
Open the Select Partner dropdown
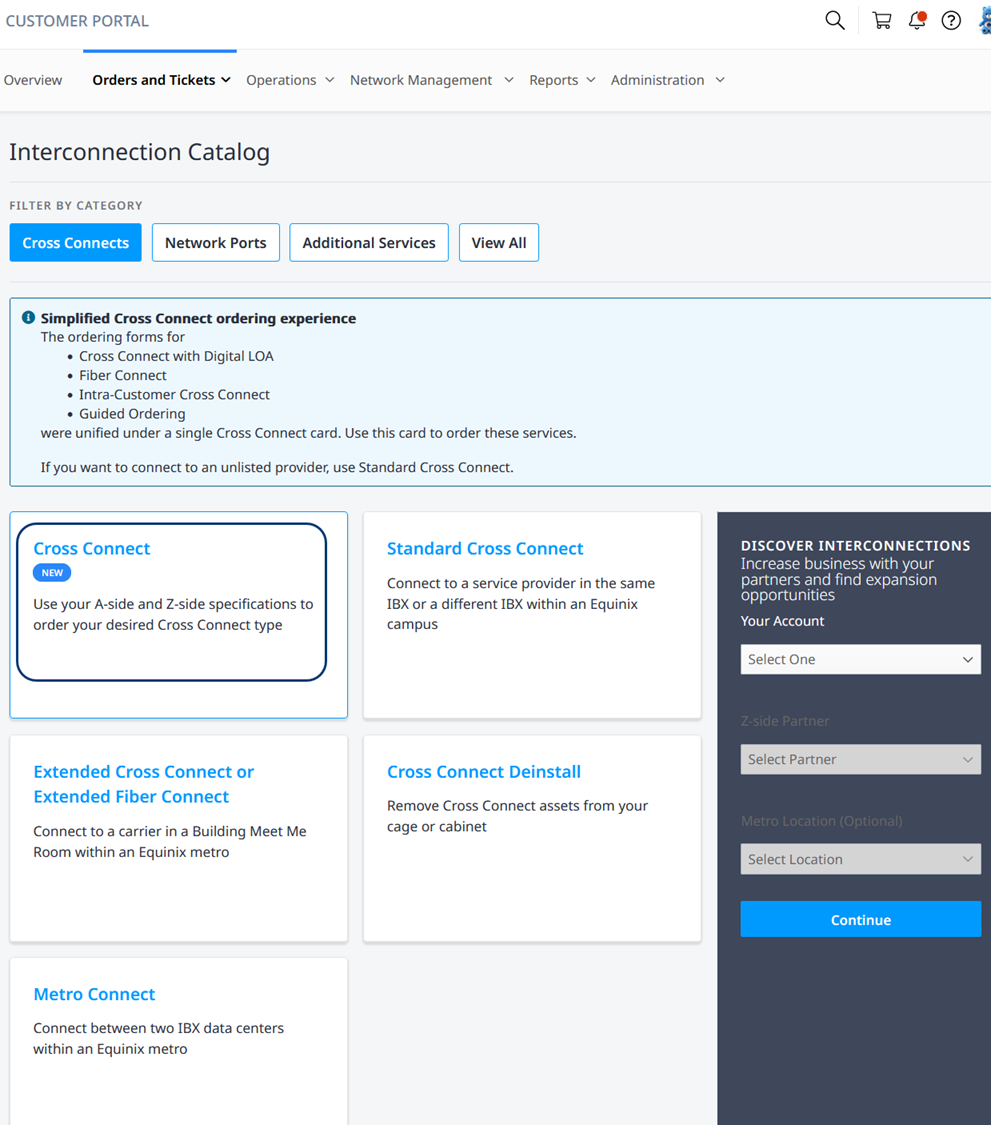860,759
